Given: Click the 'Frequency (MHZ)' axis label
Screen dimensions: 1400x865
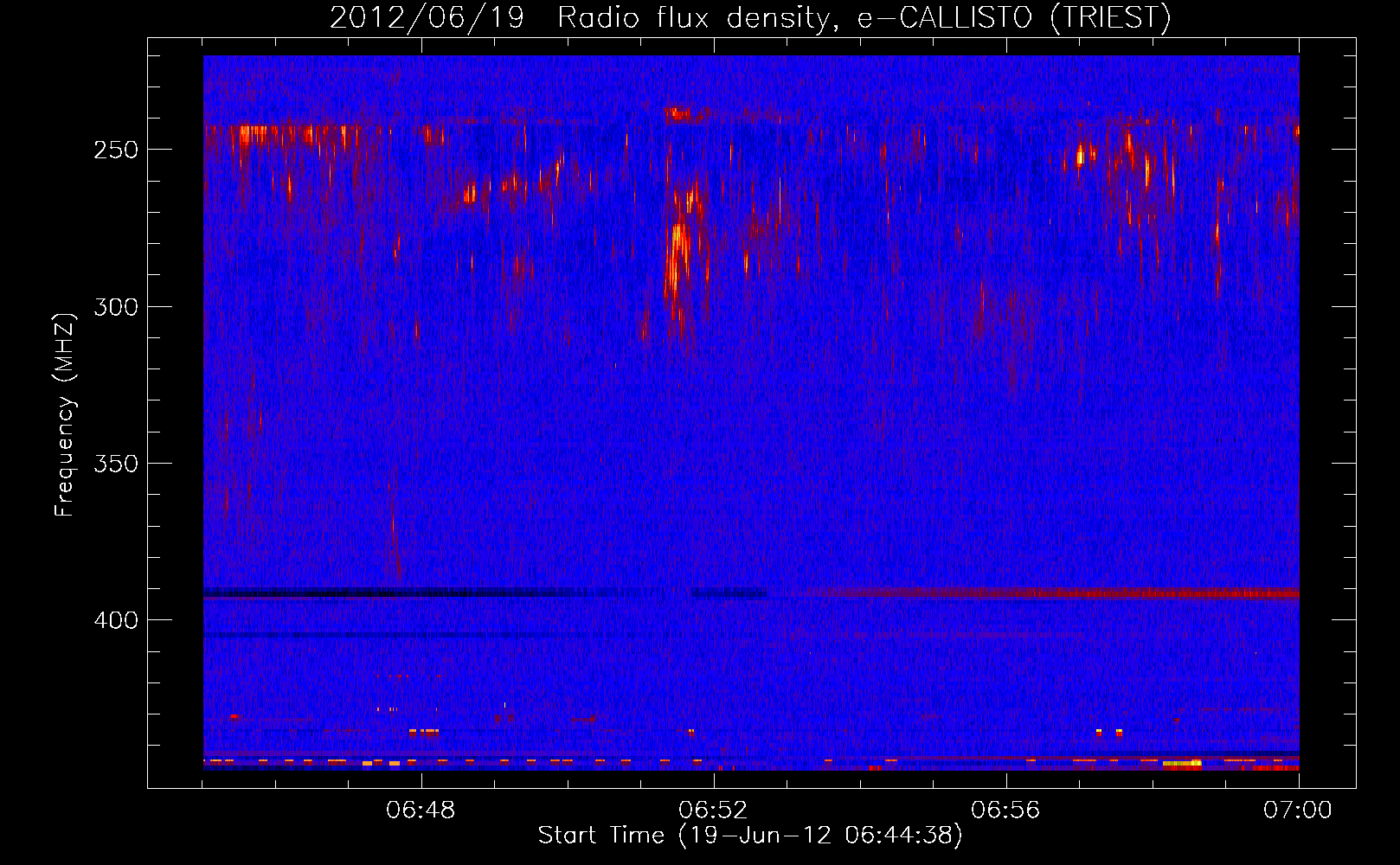Looking at the screenshot, I should [65, 415].
